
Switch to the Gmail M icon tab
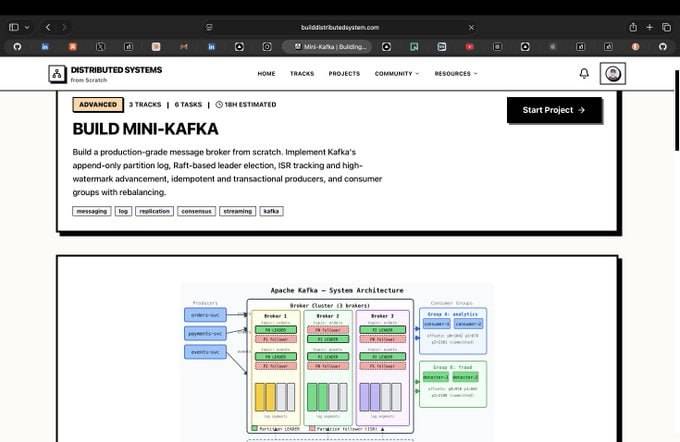tap(184, 46)
